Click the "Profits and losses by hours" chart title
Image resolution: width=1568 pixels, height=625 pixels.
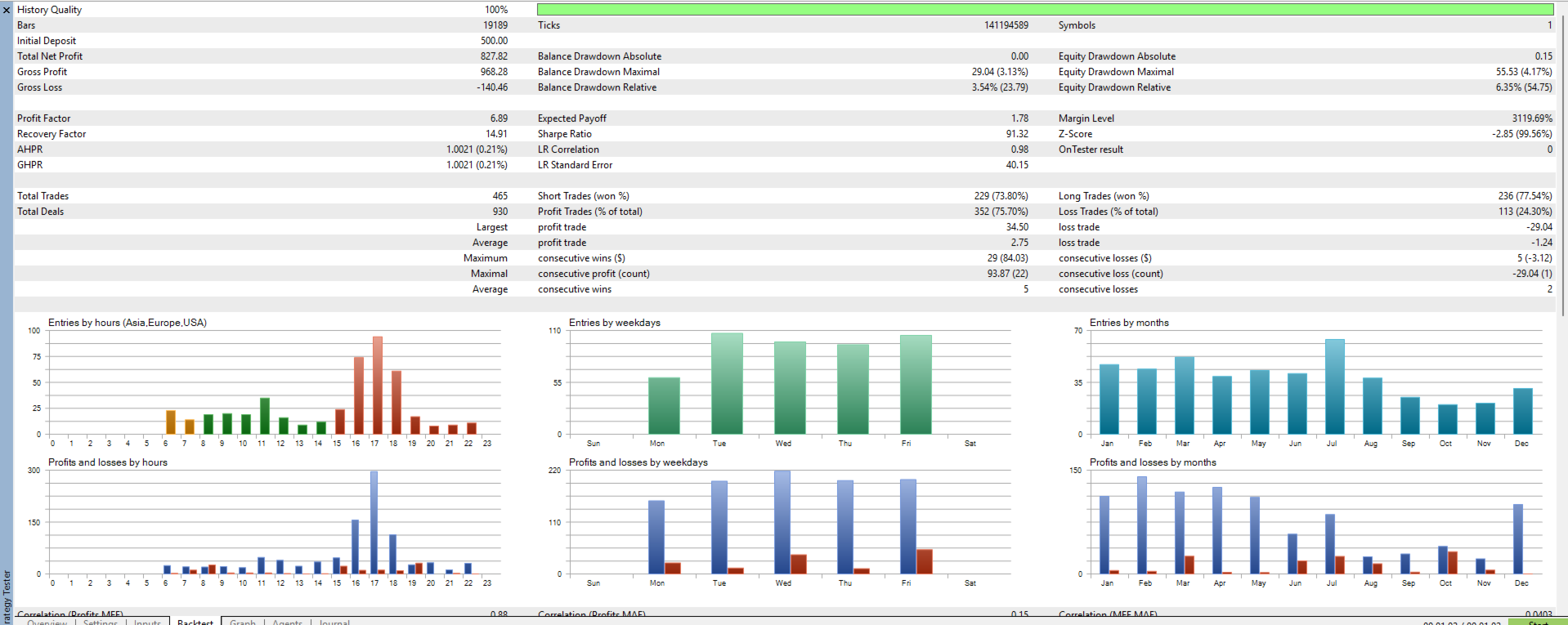tap(108, 462)
